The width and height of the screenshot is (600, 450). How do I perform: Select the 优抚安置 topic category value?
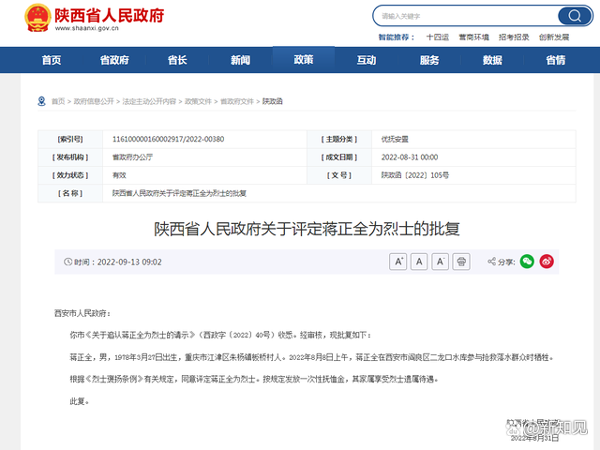395,139
